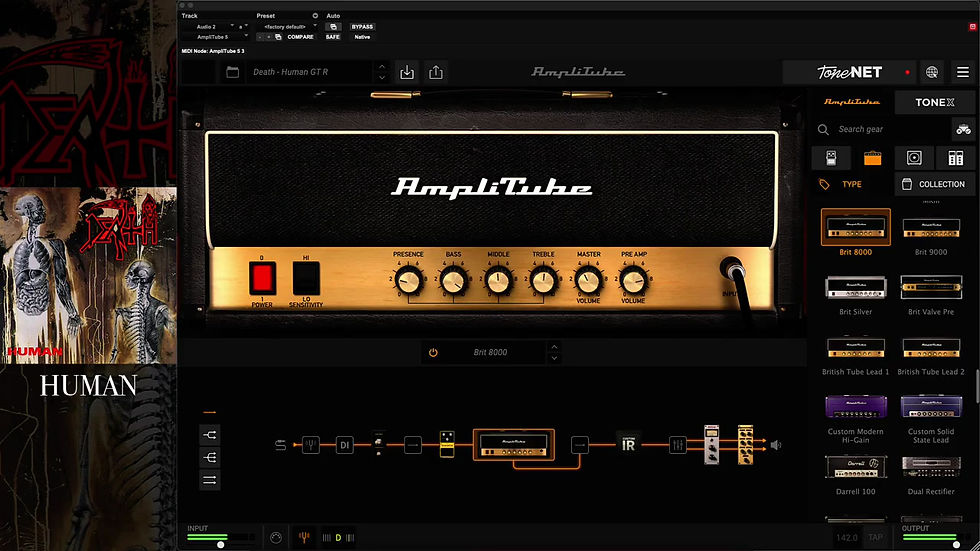
Task: Select the Brit Silver amp thumbnail
Action: [856, 287]
